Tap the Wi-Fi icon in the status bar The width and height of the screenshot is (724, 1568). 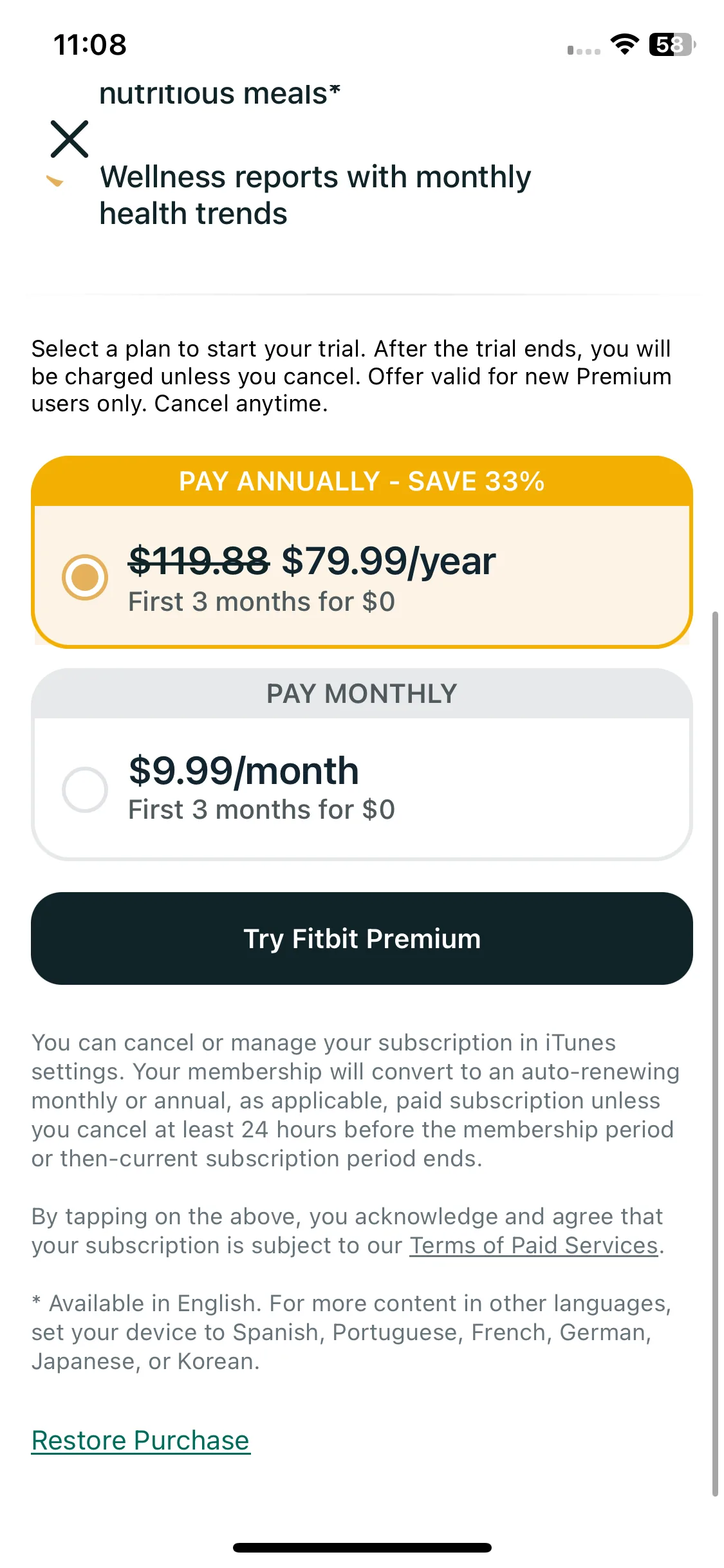[x=624, y=44]
